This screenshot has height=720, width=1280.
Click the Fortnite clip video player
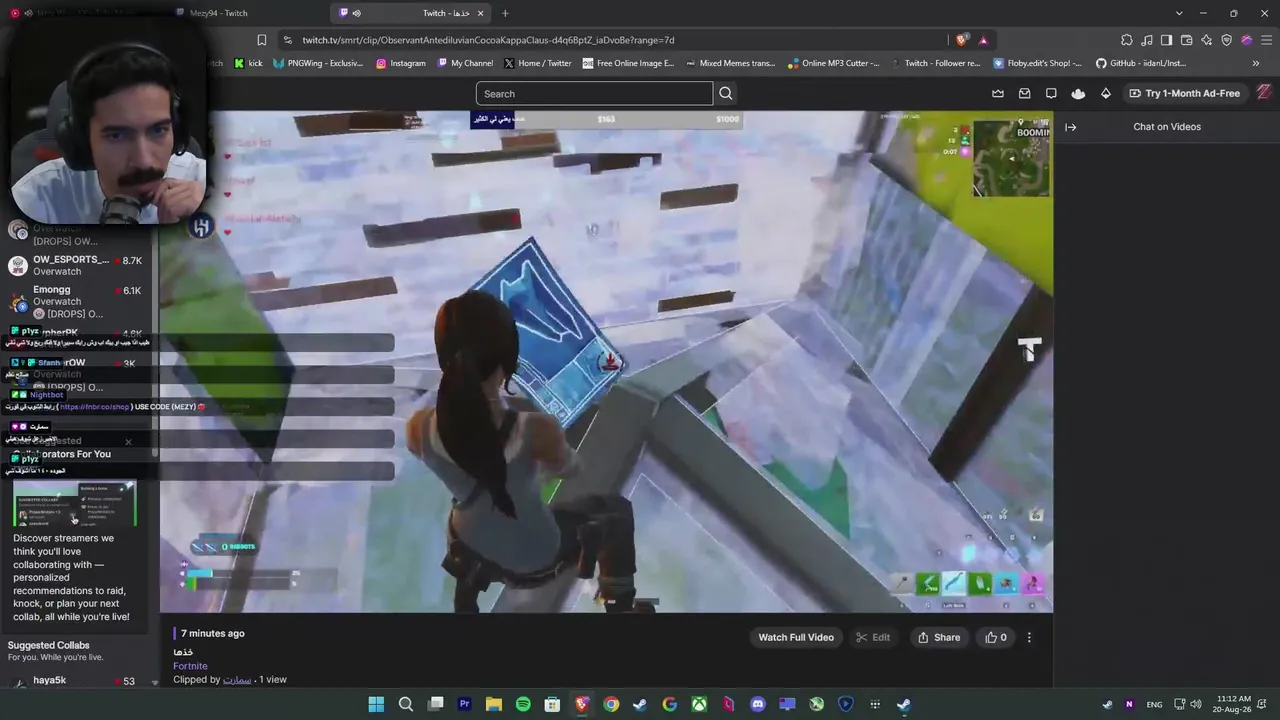606,361
